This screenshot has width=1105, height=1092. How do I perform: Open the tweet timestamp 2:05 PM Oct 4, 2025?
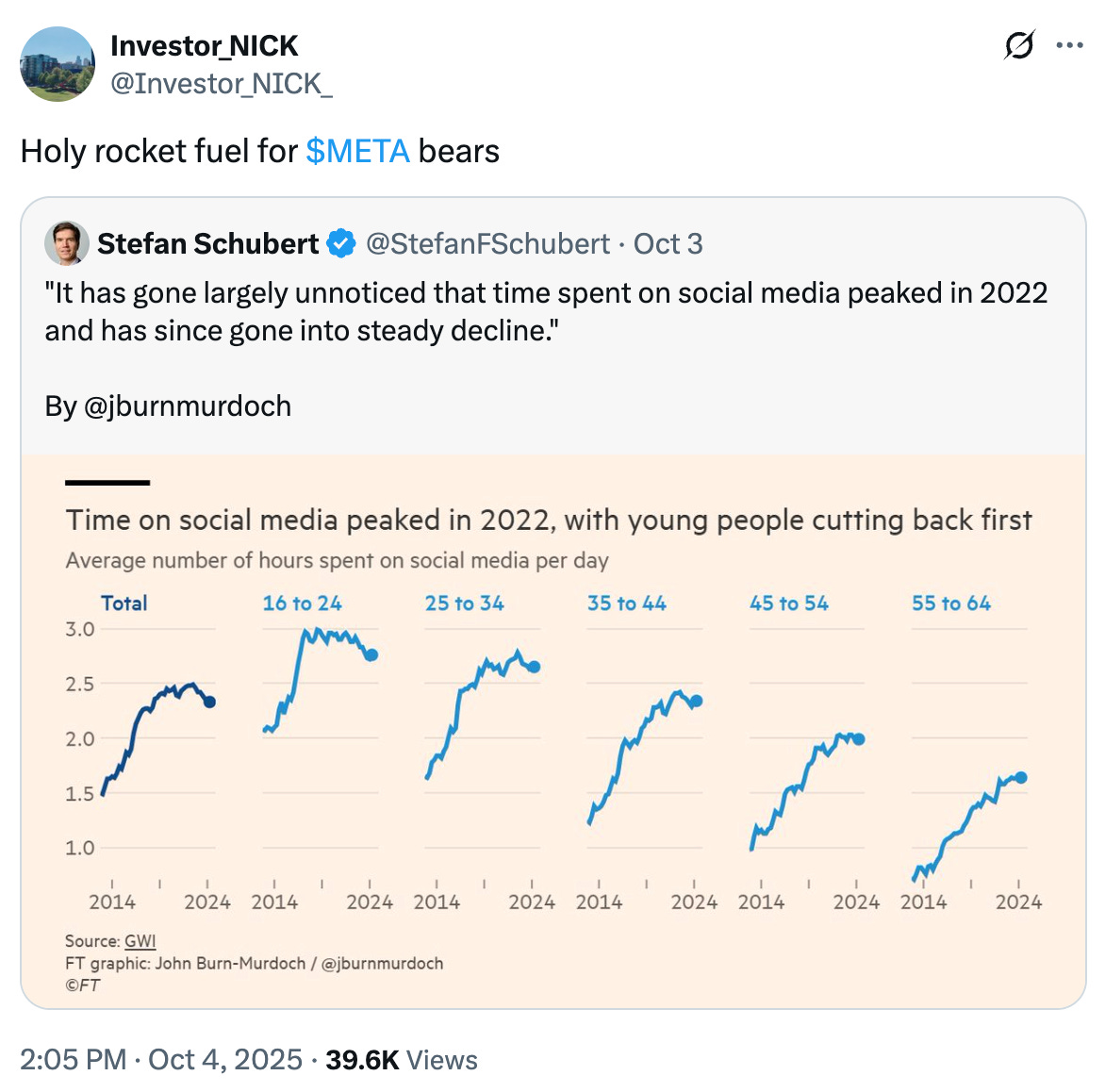click(161, 1060)
